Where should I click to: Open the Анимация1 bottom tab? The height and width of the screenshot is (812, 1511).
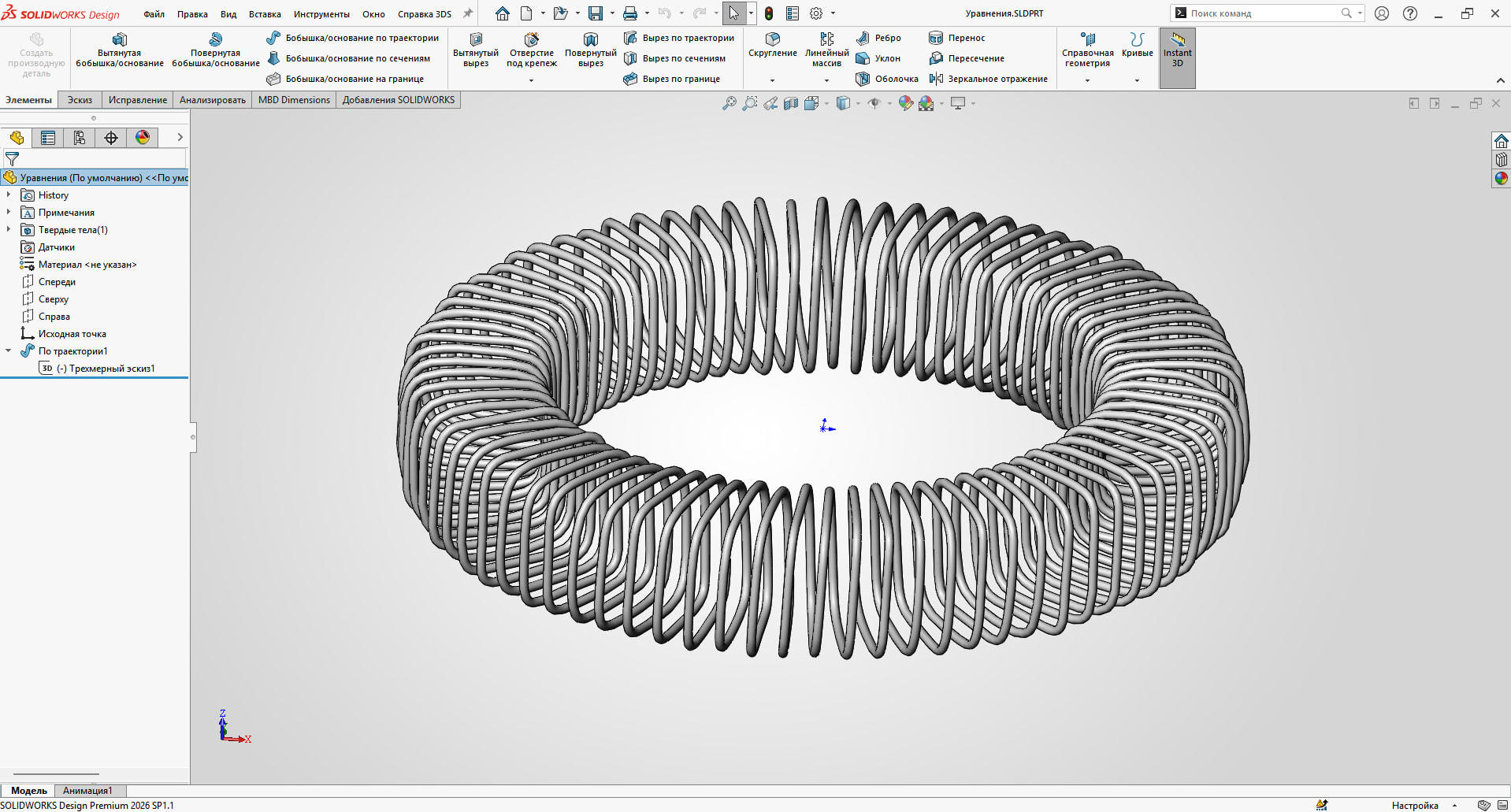[87, 791]
